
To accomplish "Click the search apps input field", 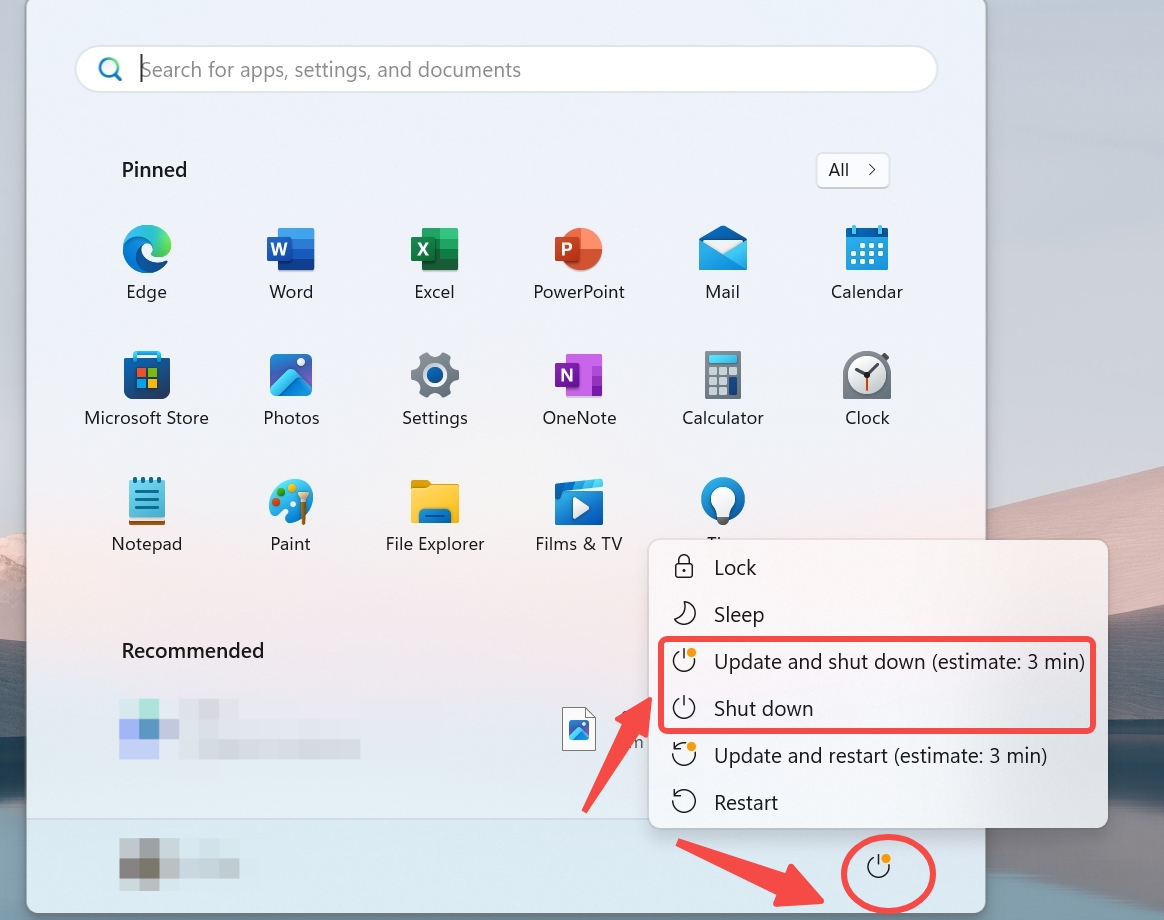I will 506,69.
